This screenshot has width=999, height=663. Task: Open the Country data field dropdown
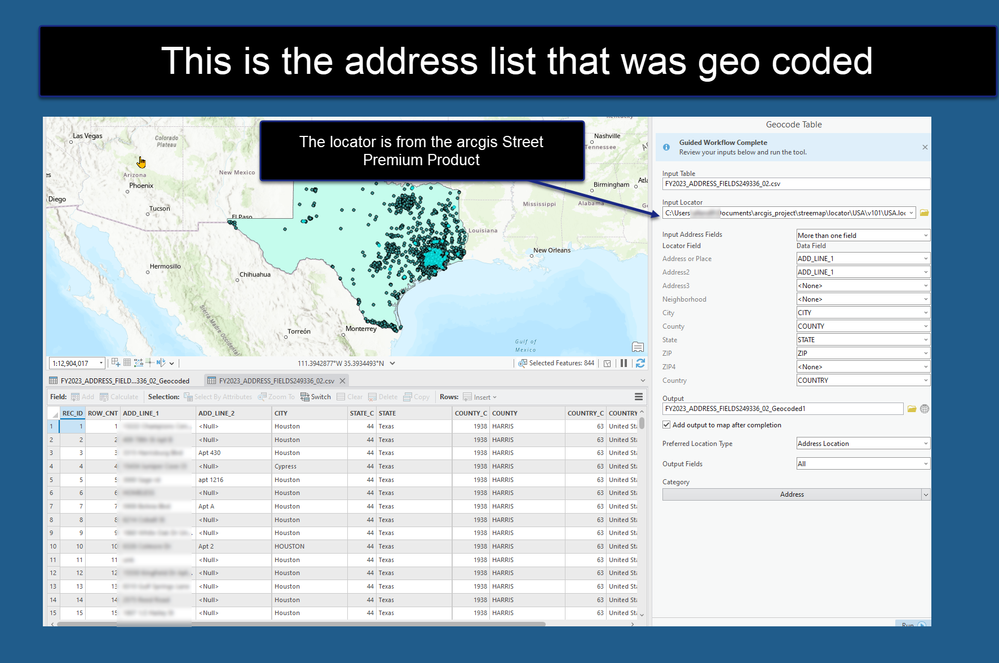pos(863,380)
